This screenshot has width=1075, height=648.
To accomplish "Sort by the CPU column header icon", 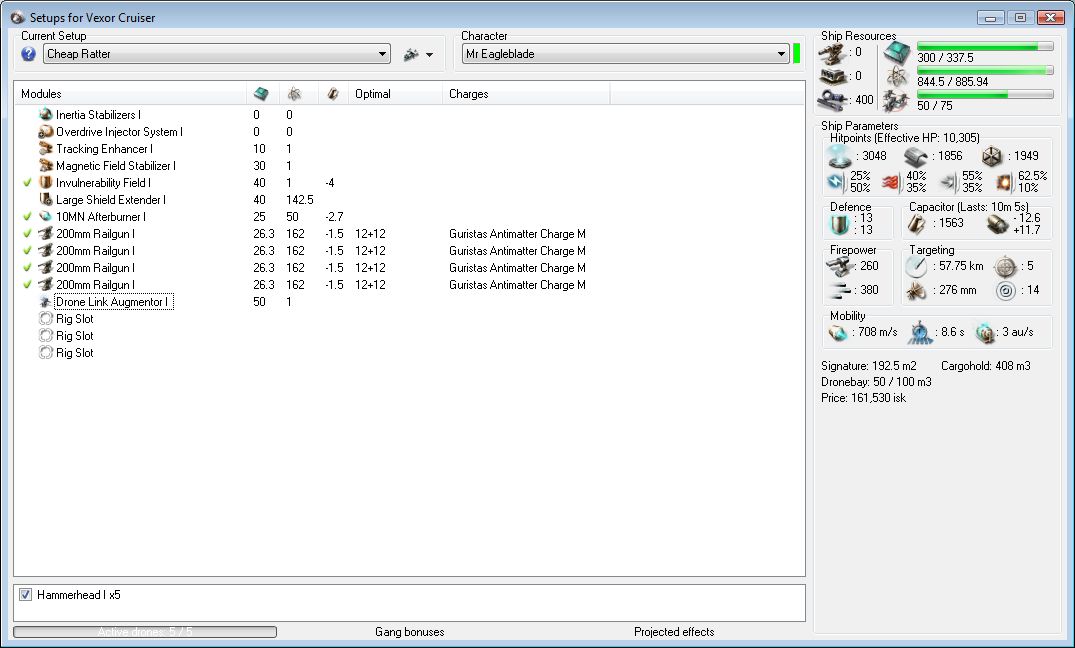I will (261, 94).
